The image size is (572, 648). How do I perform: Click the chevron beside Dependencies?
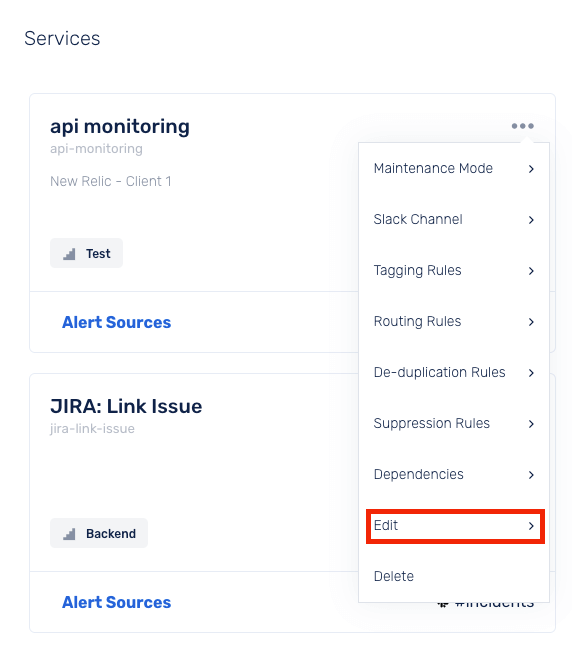pyautogui.click(x=531, y=475)
